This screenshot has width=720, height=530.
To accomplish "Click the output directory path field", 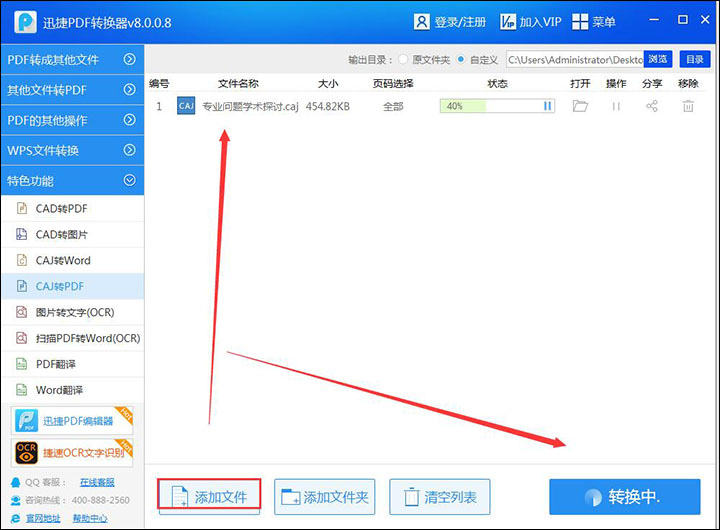I will pyautogui.click(x=574, y=60).
